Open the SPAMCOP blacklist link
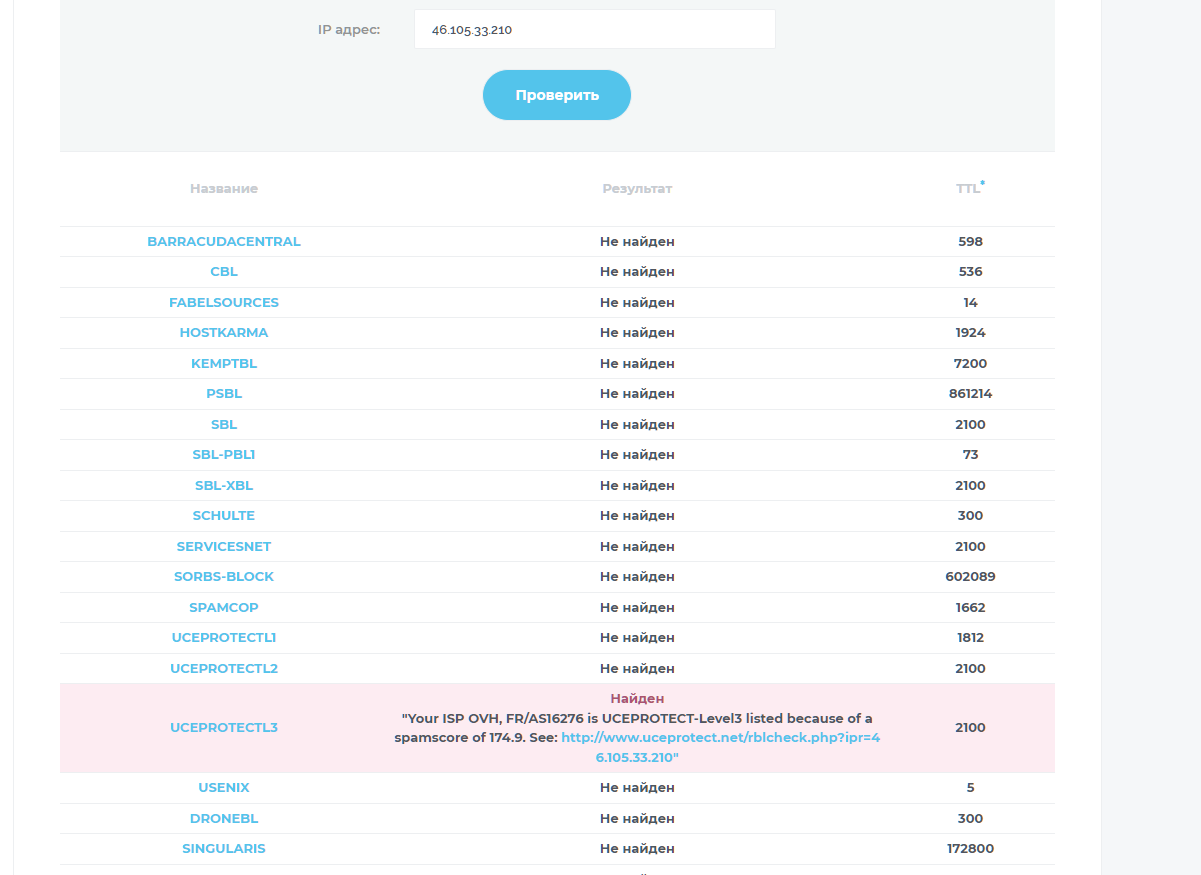The width and height of the screenshot is (1201, 875). click(223, 607)
